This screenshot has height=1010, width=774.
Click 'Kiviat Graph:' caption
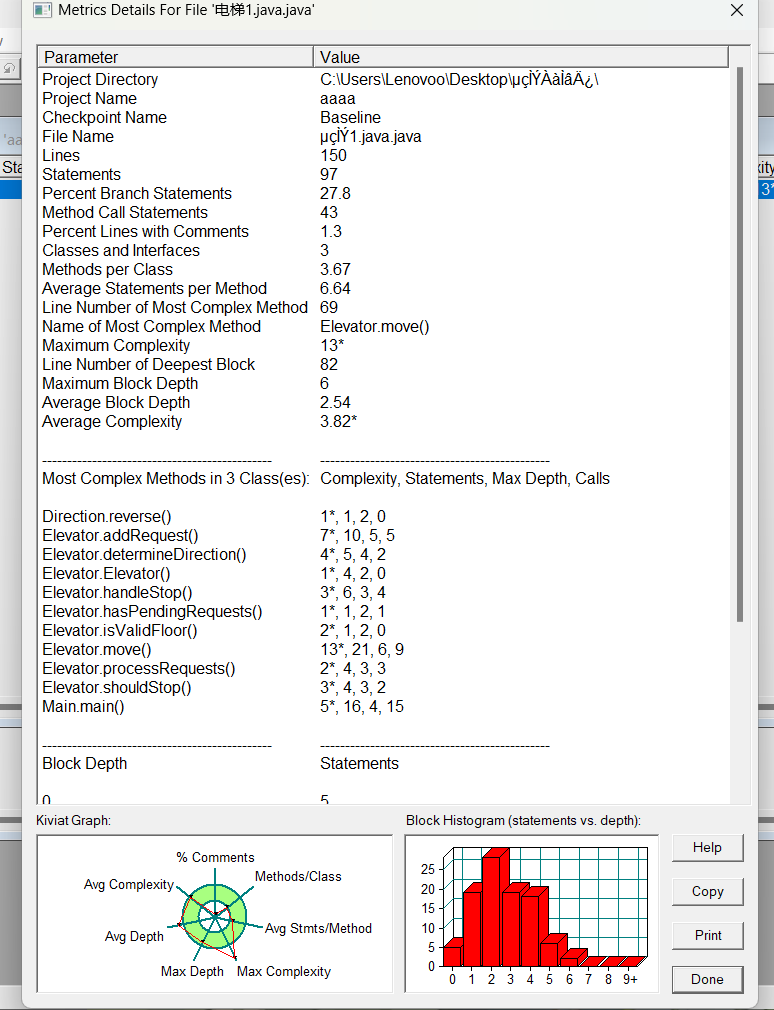[73, 820]
